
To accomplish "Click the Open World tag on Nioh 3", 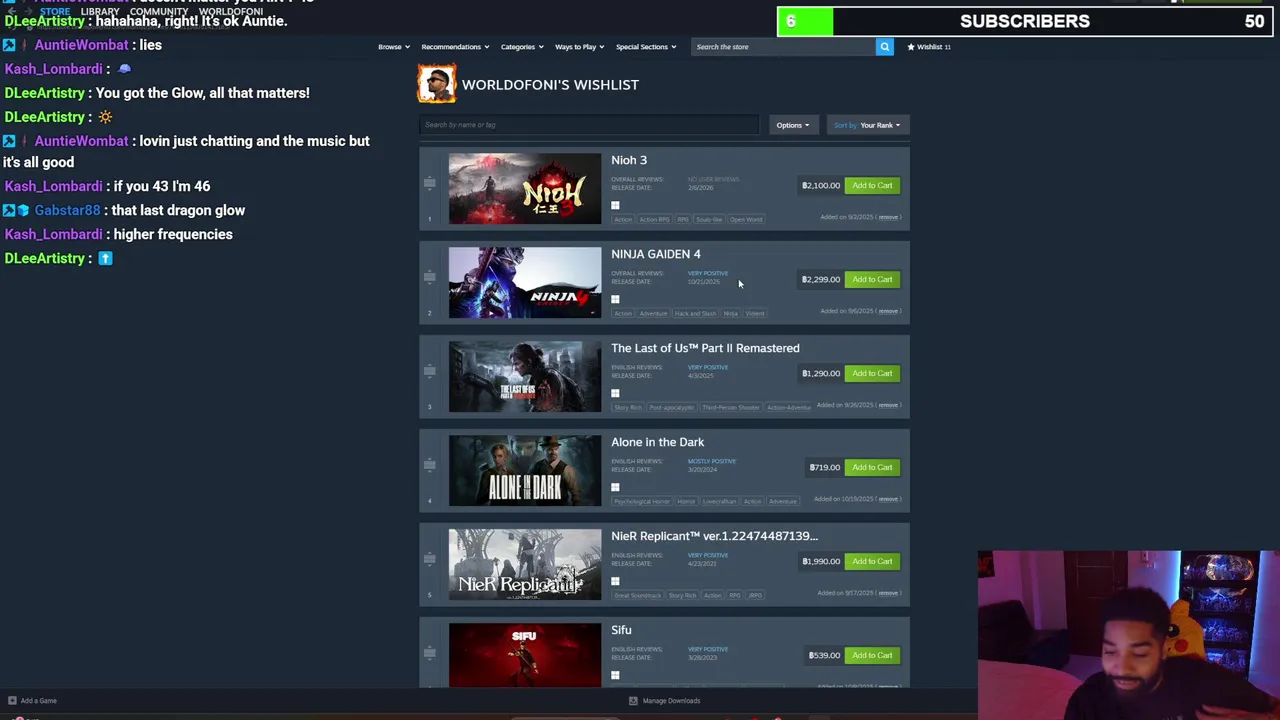I will click(746, 219).
